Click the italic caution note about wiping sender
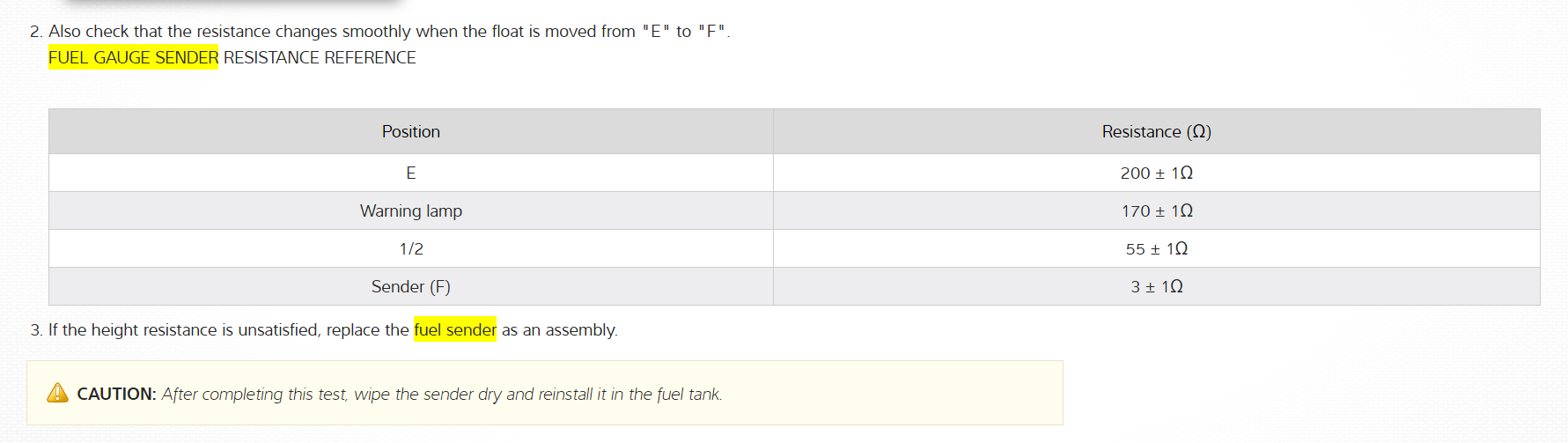The height and width of the screenshot is (443, 1568). 442,395
